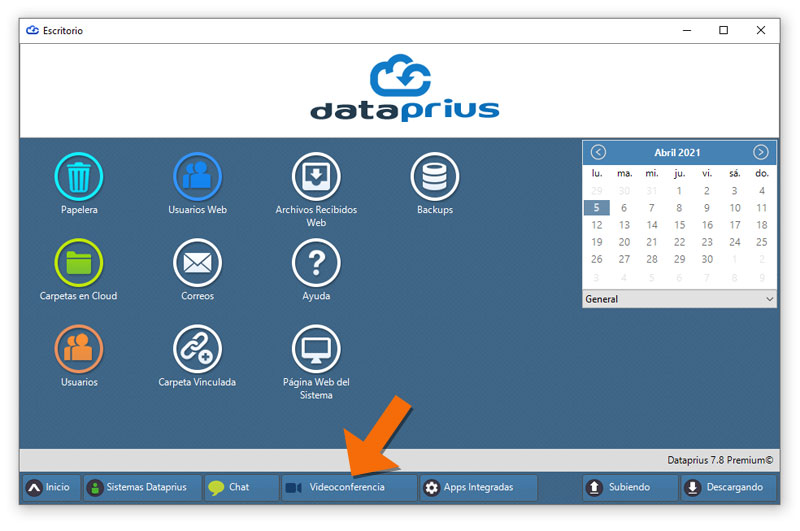Select April 23 in the calendar

click(707, 242)
